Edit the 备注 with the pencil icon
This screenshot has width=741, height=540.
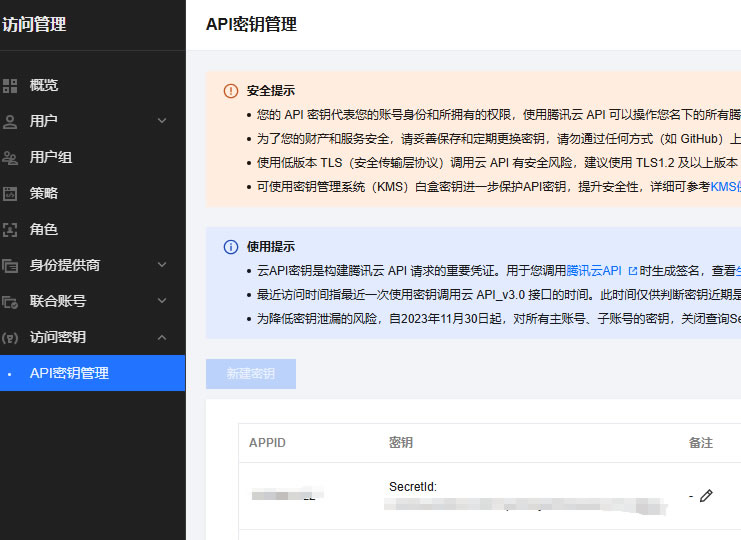click(706, 495)
